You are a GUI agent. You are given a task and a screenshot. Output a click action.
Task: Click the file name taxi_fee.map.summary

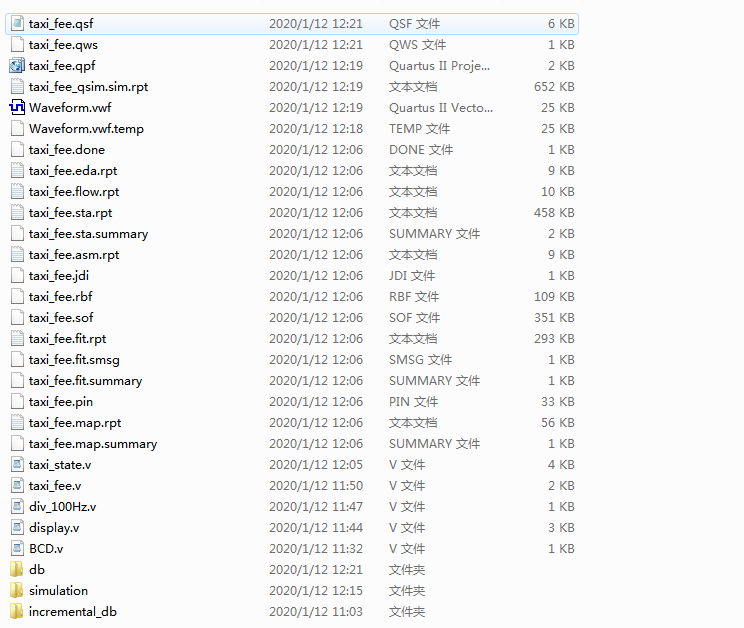93,444
